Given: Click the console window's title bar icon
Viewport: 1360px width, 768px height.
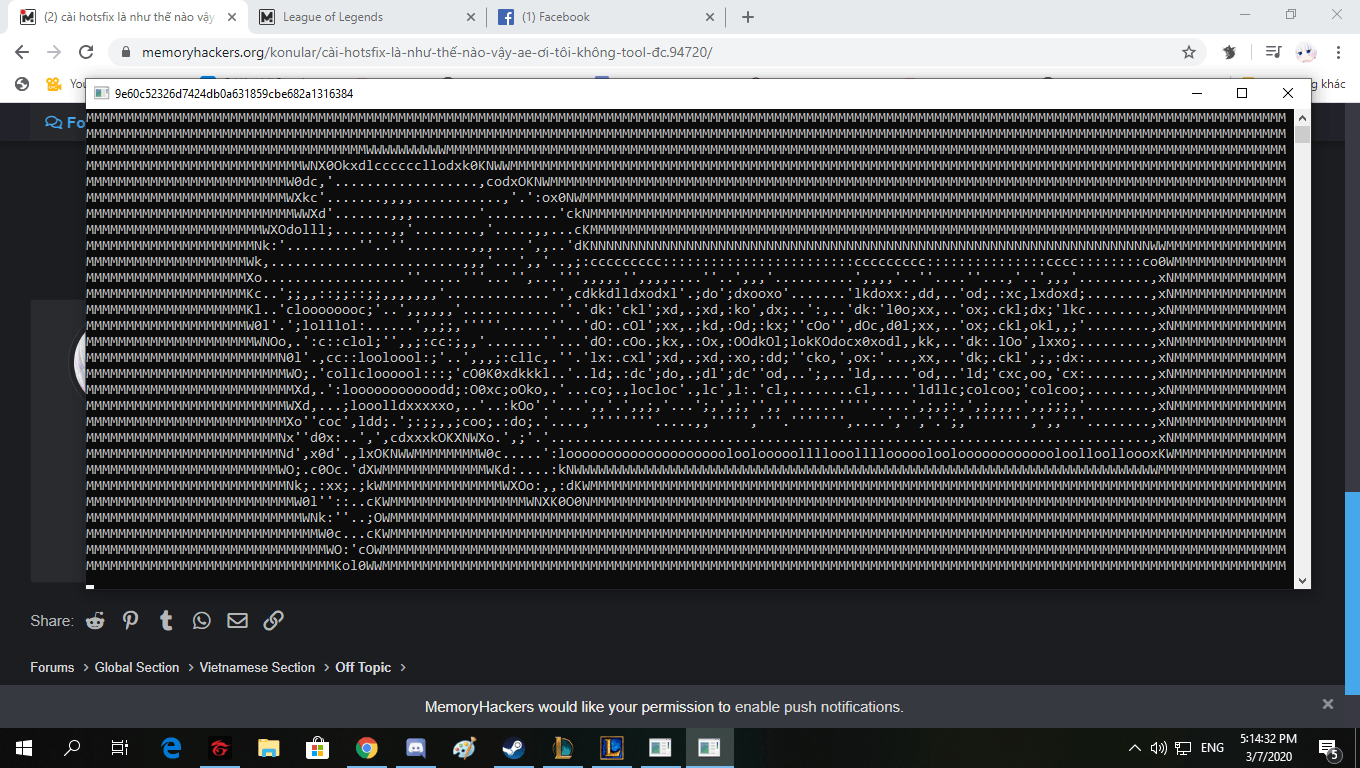Looking at the screenshot, I should 101,93.
